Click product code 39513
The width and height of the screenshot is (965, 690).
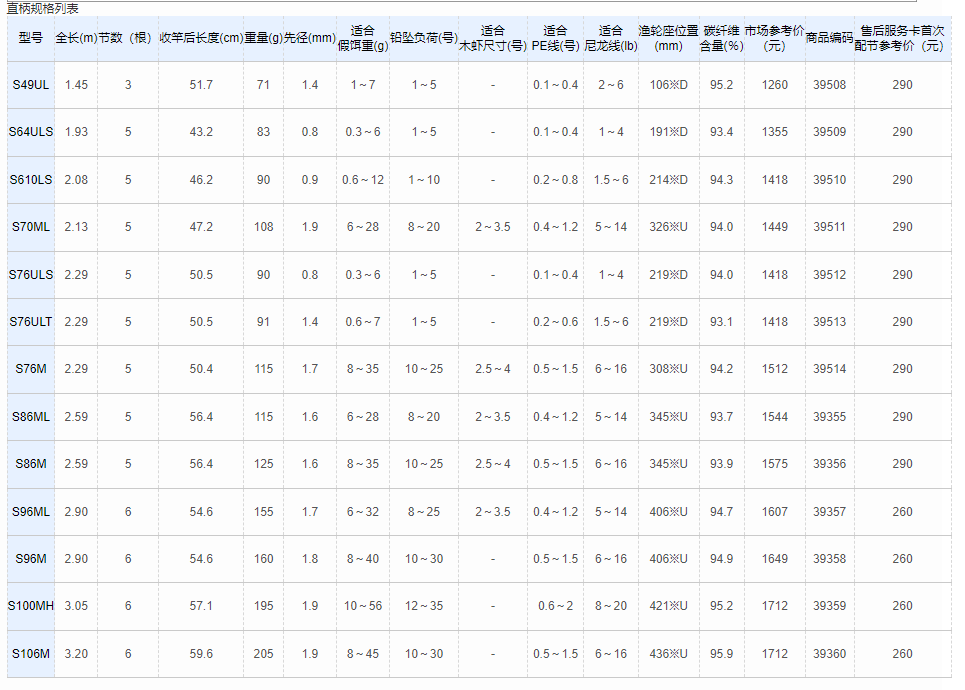(x=830, y=321)
